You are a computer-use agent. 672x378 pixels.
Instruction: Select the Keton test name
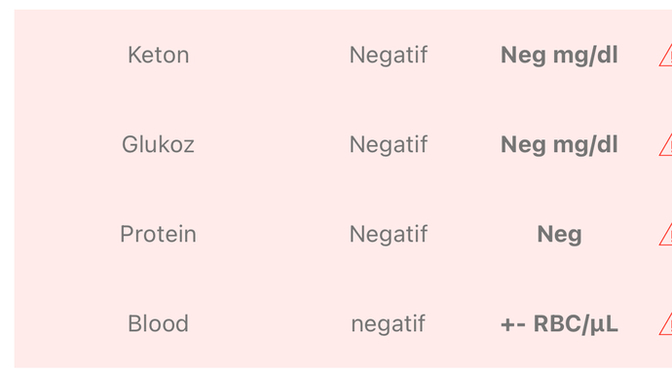[x=158, y=55]
